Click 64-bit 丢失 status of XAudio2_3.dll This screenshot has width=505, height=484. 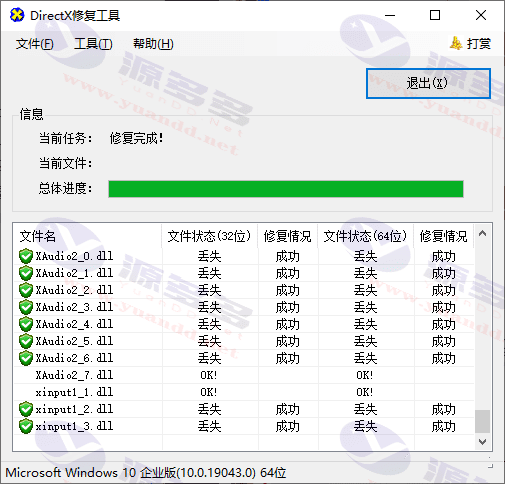[365, 307]
